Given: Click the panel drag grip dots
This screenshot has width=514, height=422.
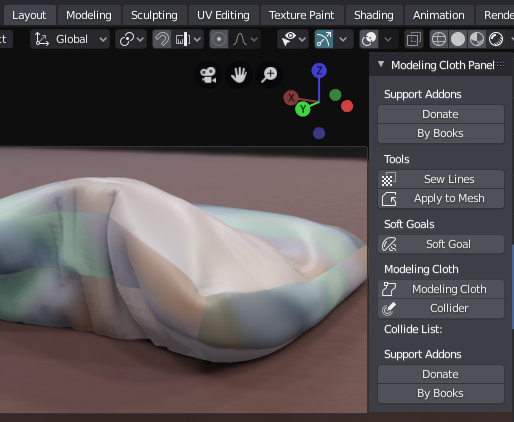Looking at the screenshot, I should click(500, 64).
